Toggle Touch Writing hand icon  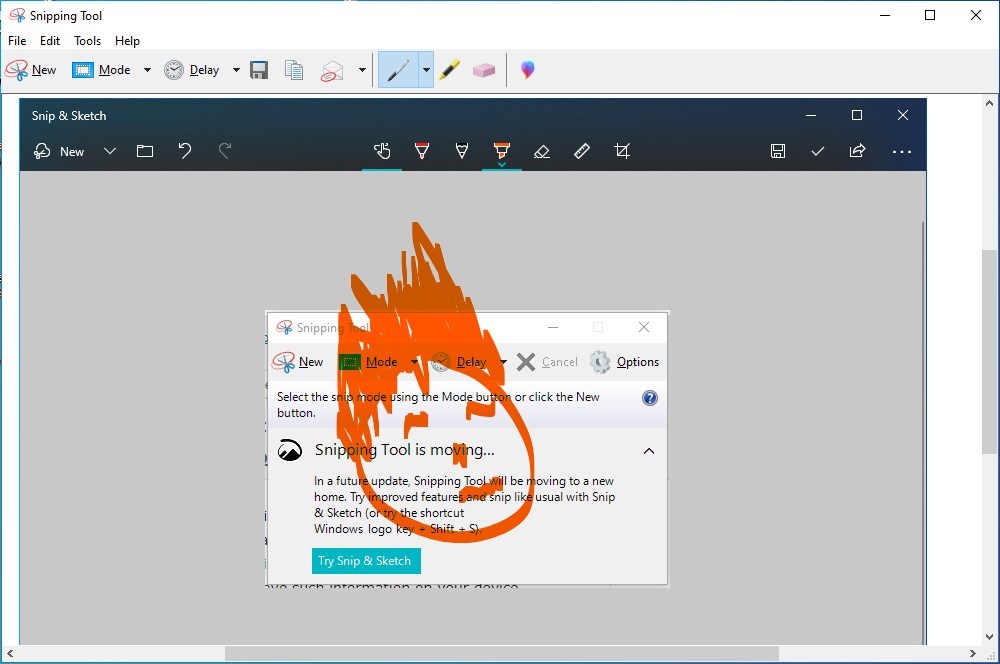click(x=382, y=151)
